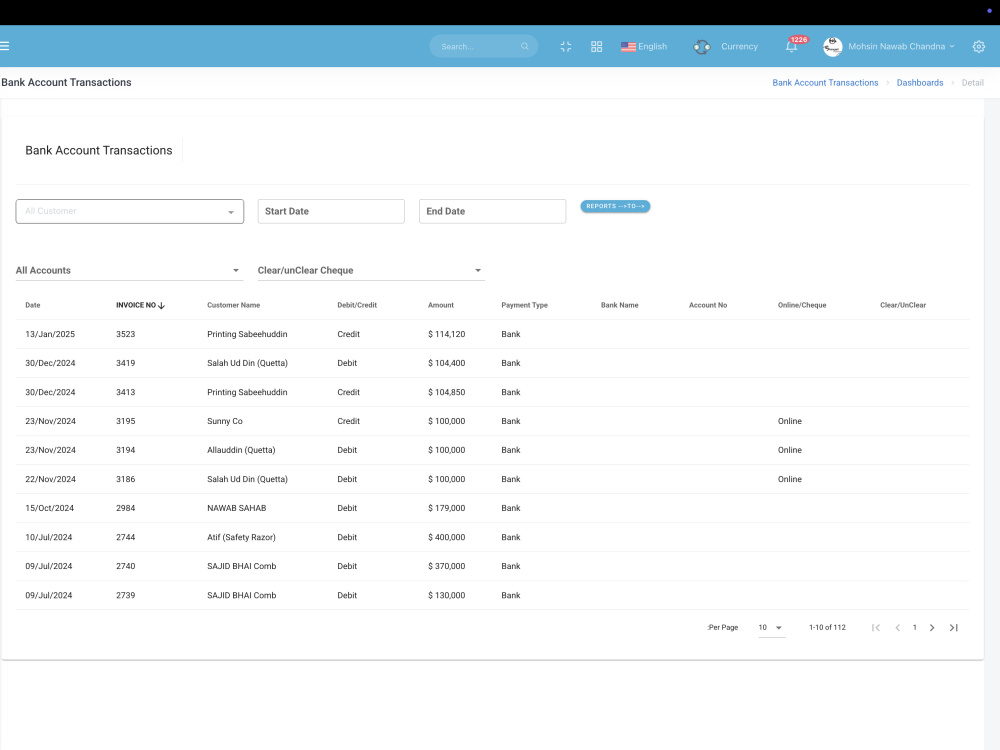Click current page number 1
Screen dimensions: 1000x750
[x=915, y=628]
